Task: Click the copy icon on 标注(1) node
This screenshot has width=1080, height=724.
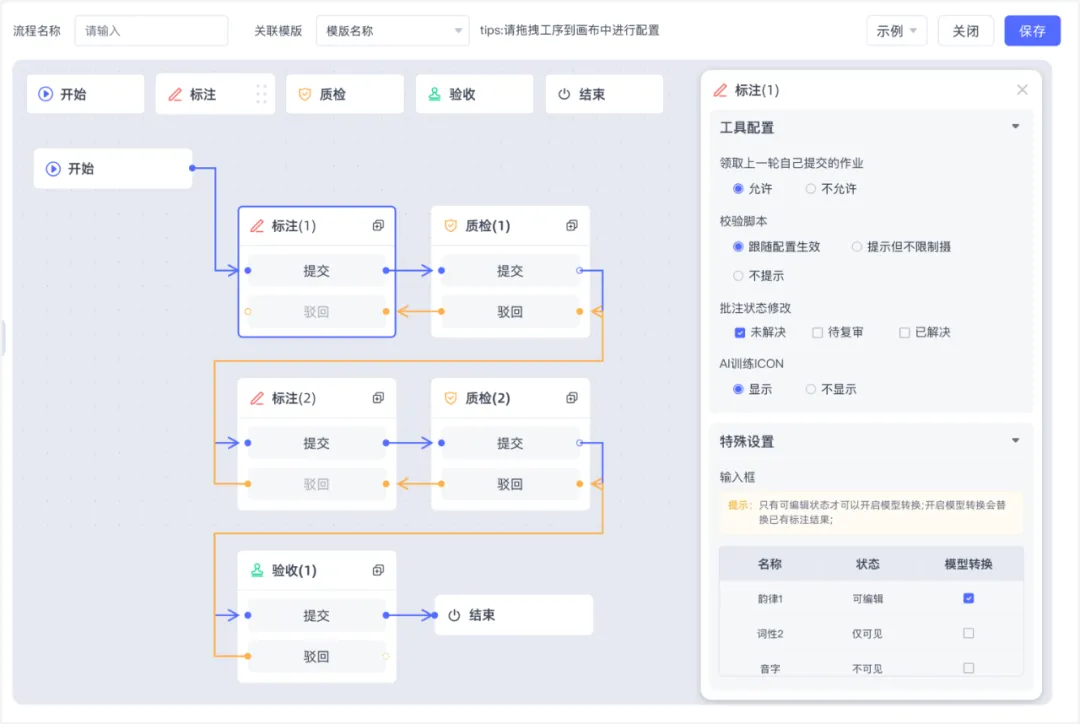Action: pyautogui.click(x=378, y=226)
